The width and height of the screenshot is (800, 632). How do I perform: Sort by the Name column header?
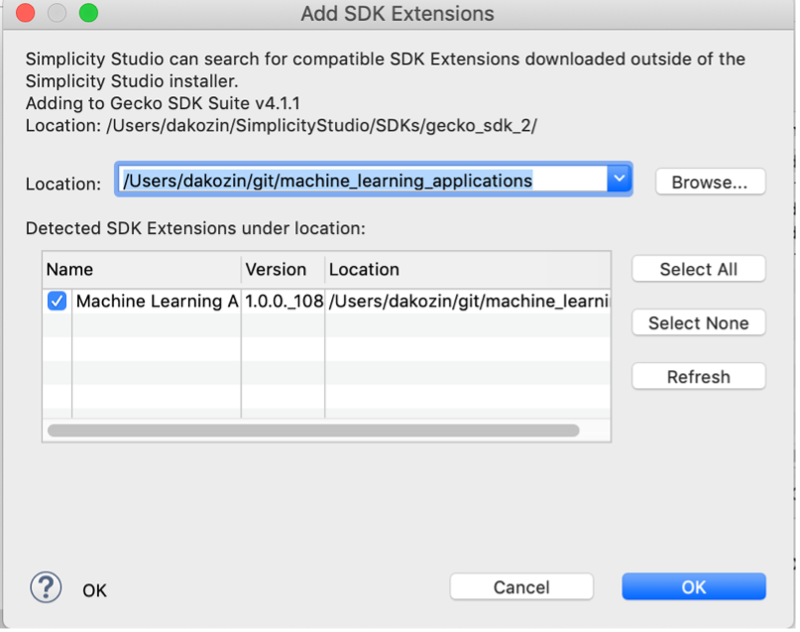(140, 269)
